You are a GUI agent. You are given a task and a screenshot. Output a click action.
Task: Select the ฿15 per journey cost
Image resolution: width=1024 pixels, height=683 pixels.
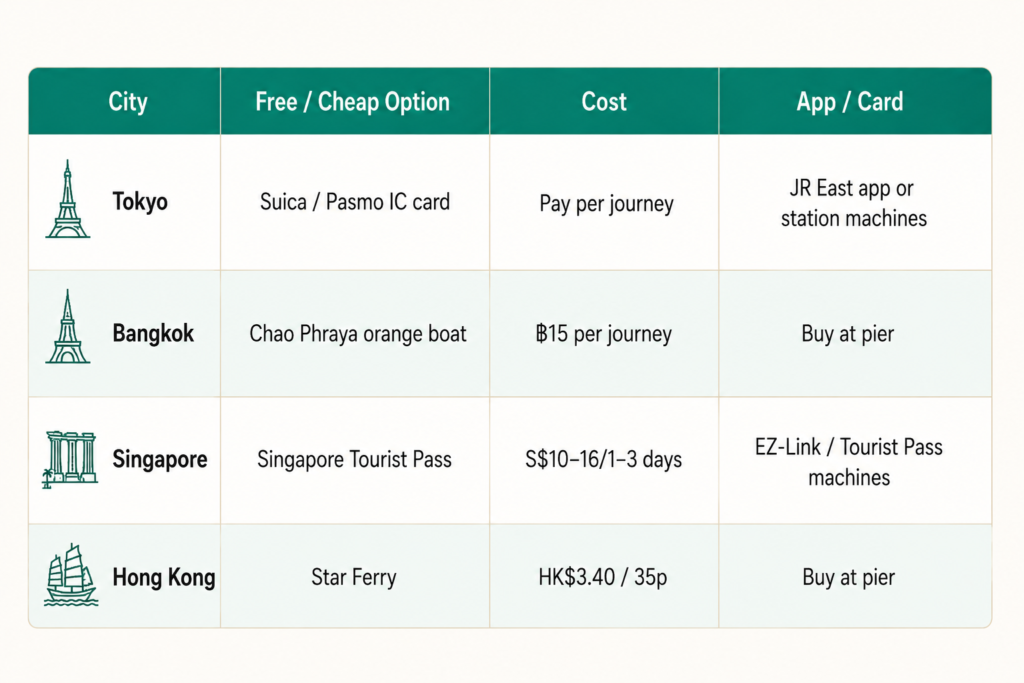[603, 334]
